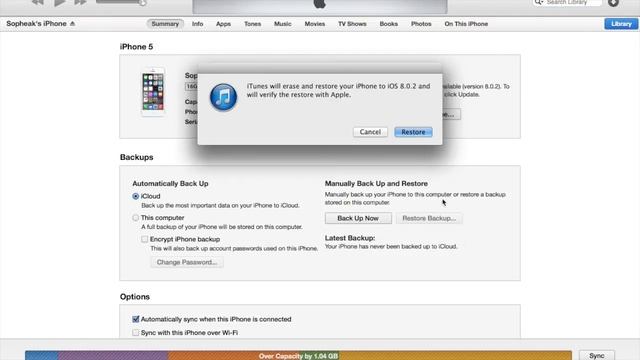
Task: Go to the Tones tab
Action: pyautogui.click(x=253, y=24)
